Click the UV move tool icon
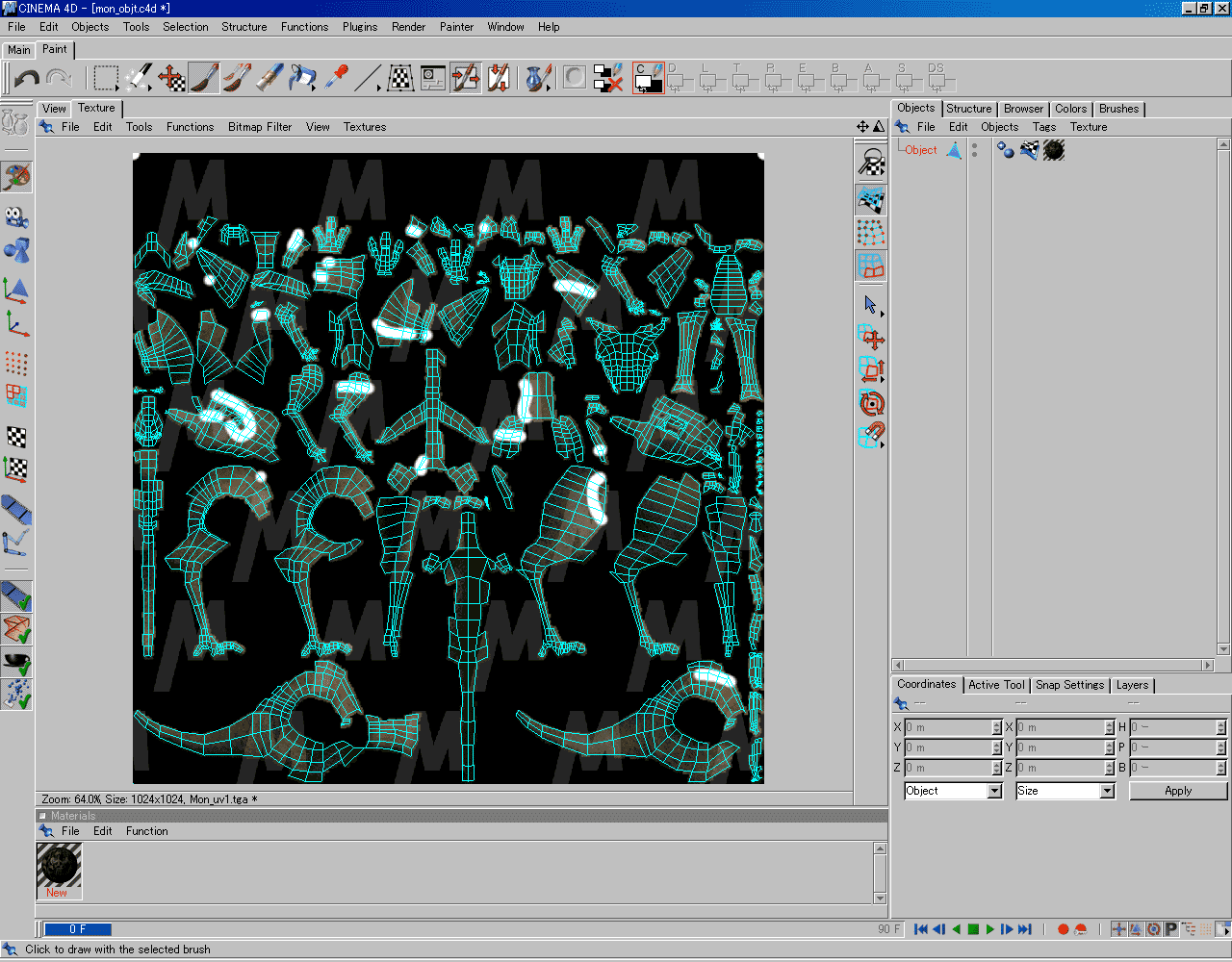The image size is (1232, 962). pos(871,338)
